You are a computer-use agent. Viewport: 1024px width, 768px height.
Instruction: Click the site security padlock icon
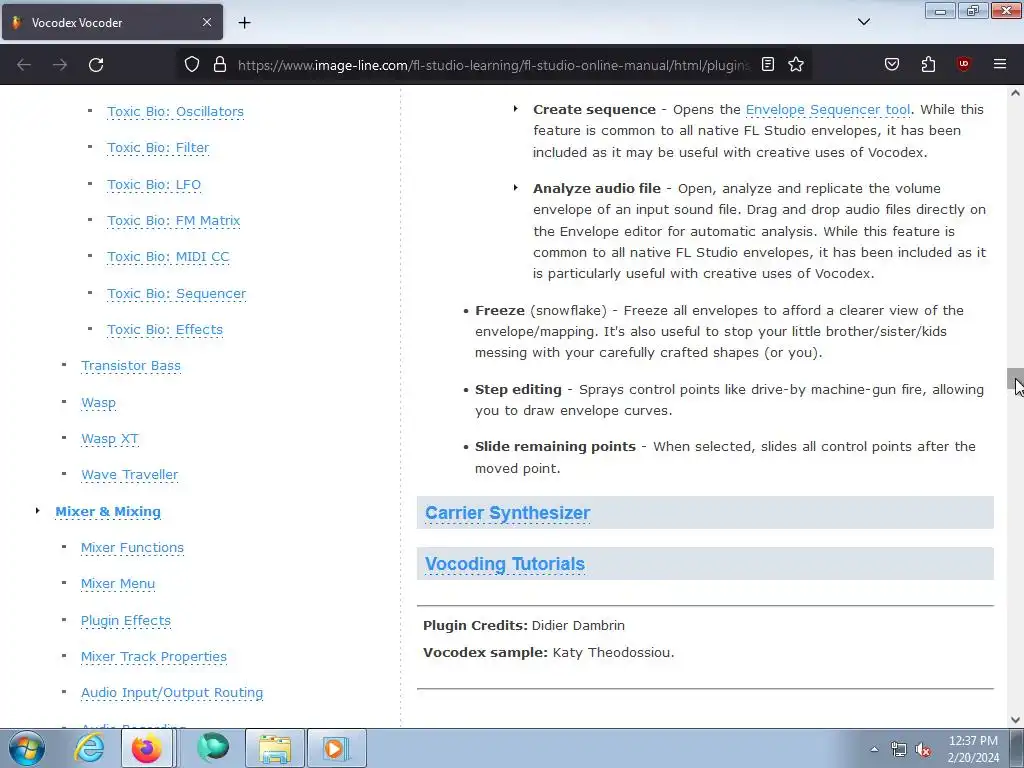coord(220,64)
